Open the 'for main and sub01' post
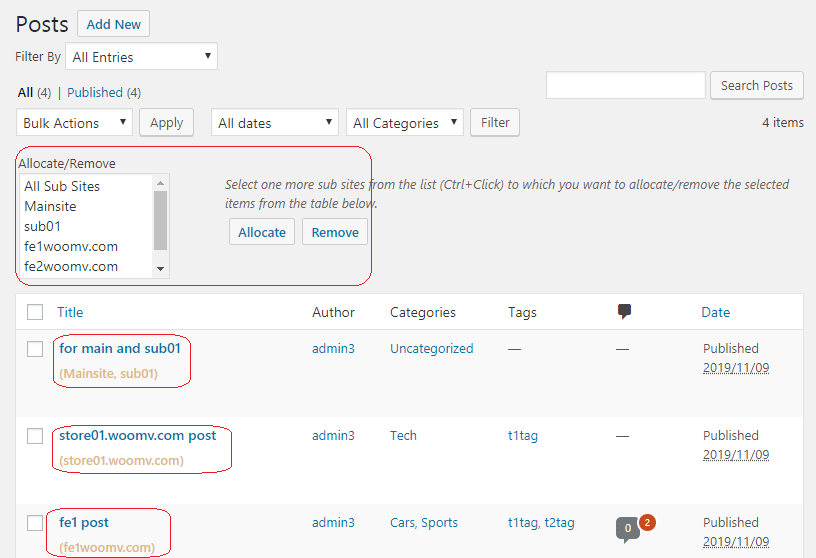Screen dimensions: 816x558 [x=120, y=349]
